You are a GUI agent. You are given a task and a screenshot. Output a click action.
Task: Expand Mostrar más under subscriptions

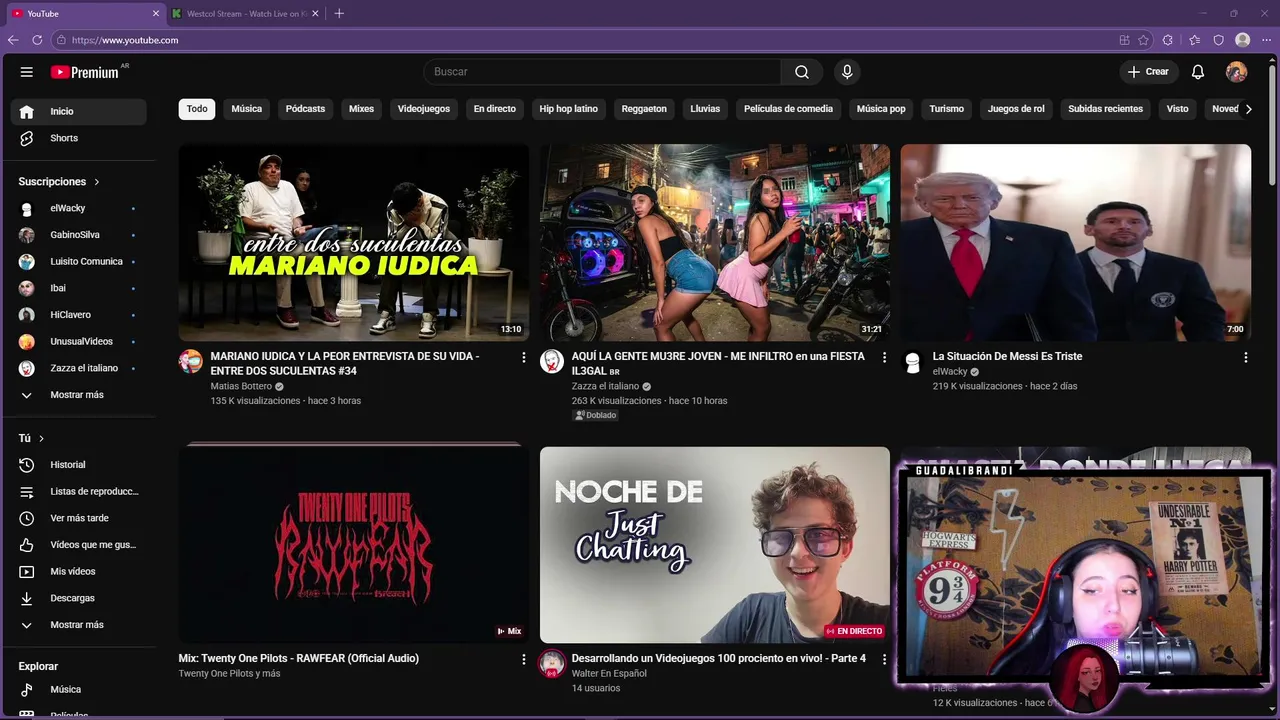78,395
